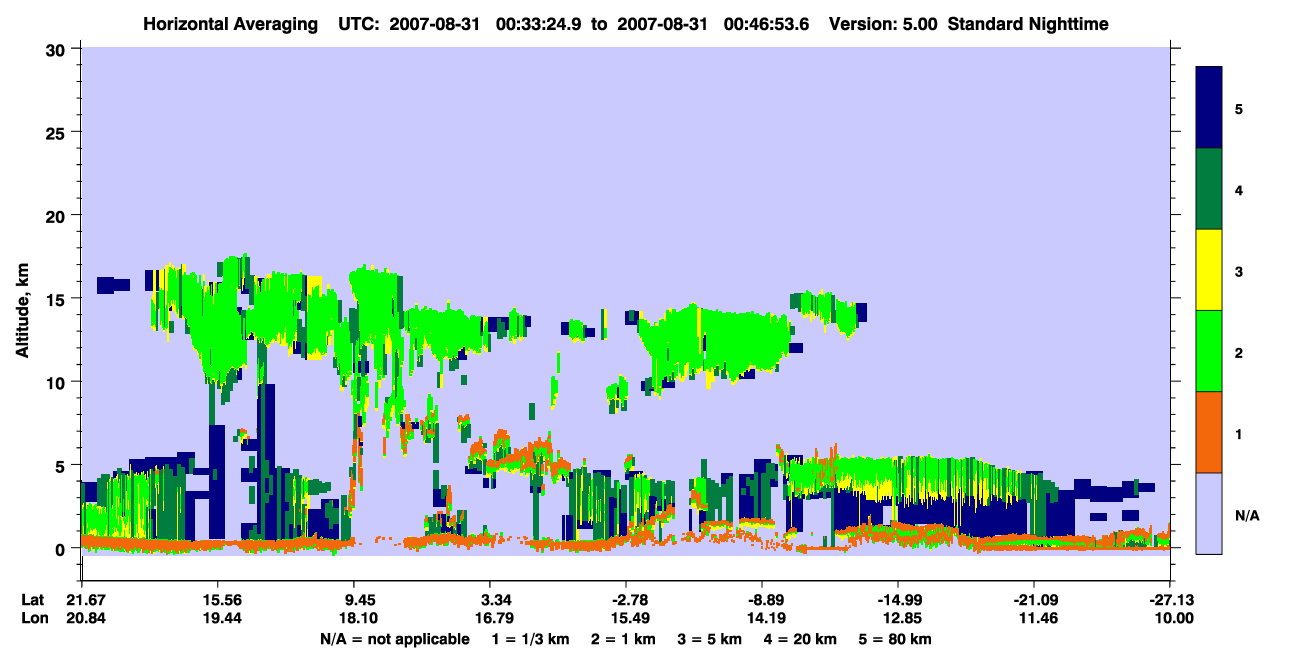Click the '5 = 80 km' legend text
This screenshot has height=667, width=1300.
point(895,639)
